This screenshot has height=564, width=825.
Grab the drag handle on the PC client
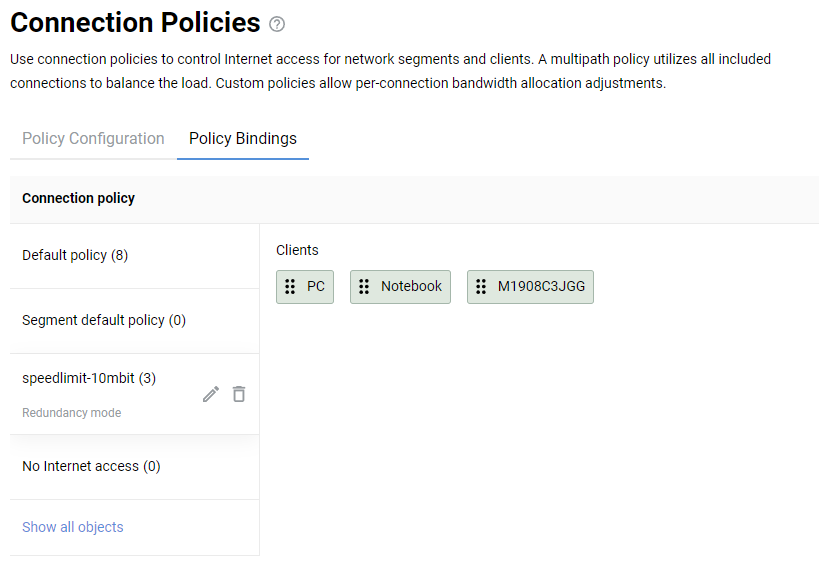point(290,286)
